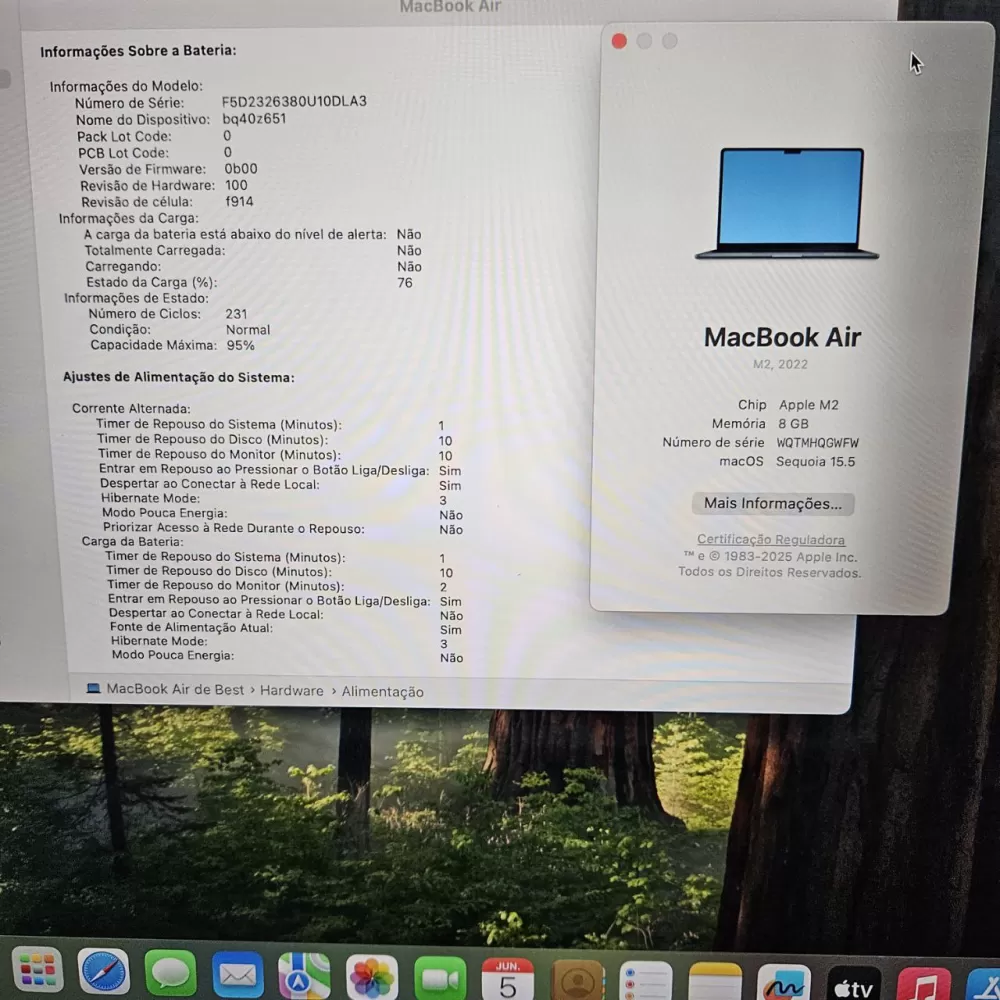1000x1000 pixels.
Task: Click the macOS version Sequoia 15.5
Action: click(815, 462)
